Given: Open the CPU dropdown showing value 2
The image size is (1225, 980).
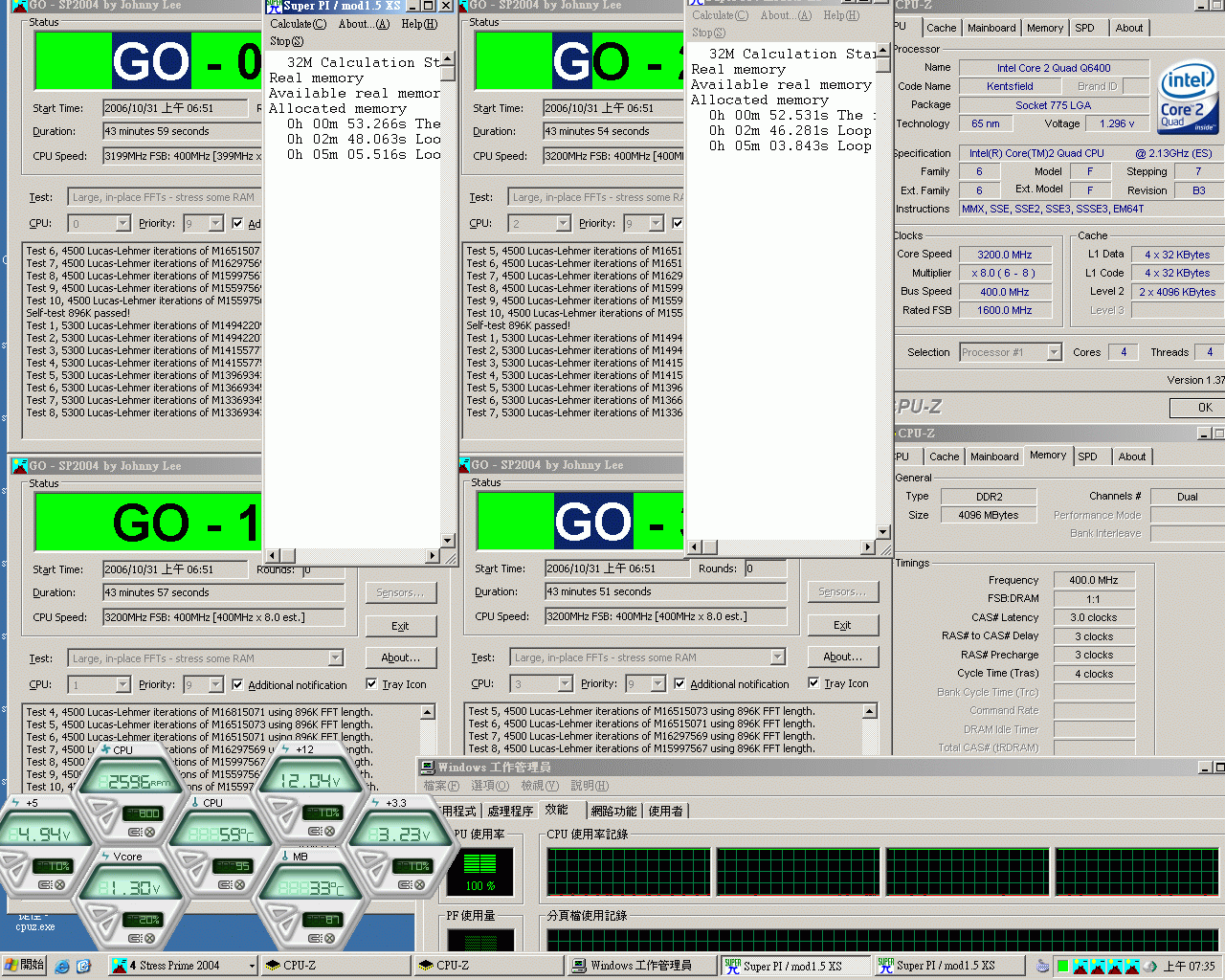Looking at the screenshot, I should [563, 223].
